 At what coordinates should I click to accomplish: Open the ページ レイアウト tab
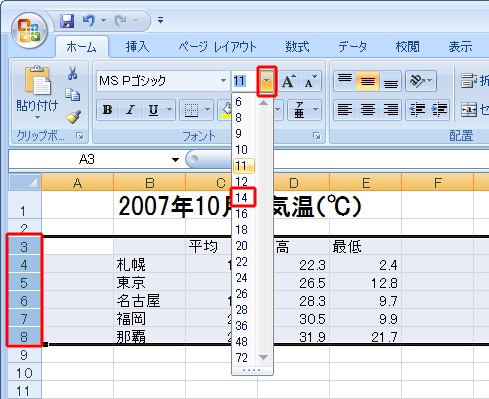coord(217,47)
